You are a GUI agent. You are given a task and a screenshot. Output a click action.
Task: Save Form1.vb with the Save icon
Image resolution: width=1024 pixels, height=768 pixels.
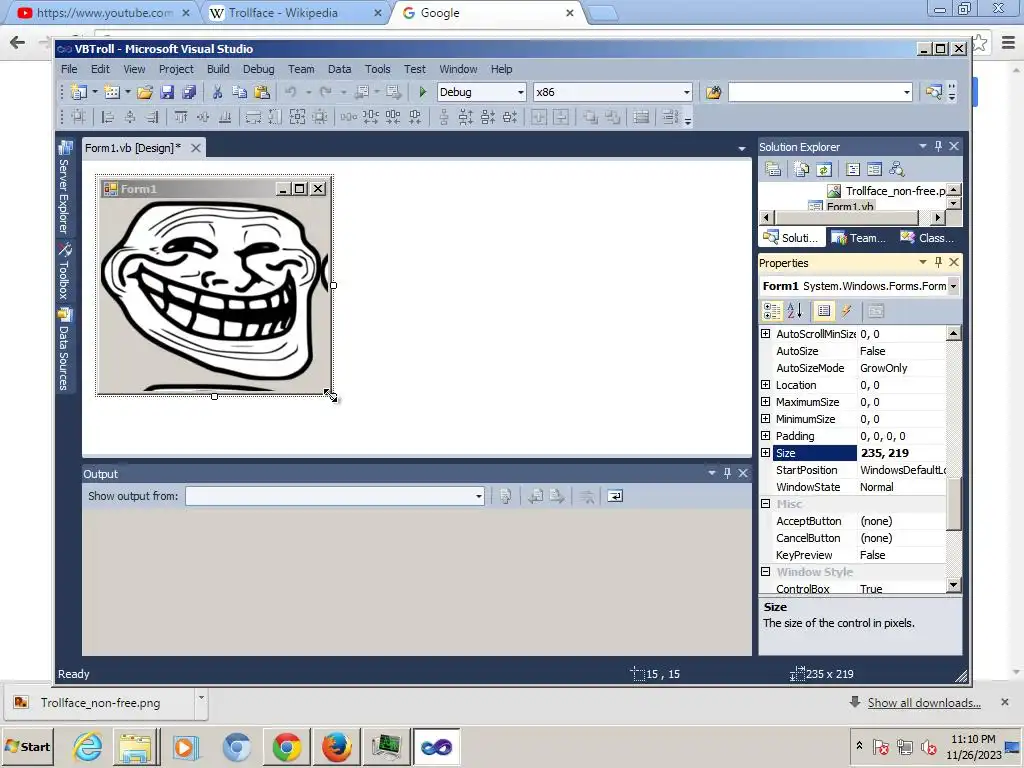point(167,92)
